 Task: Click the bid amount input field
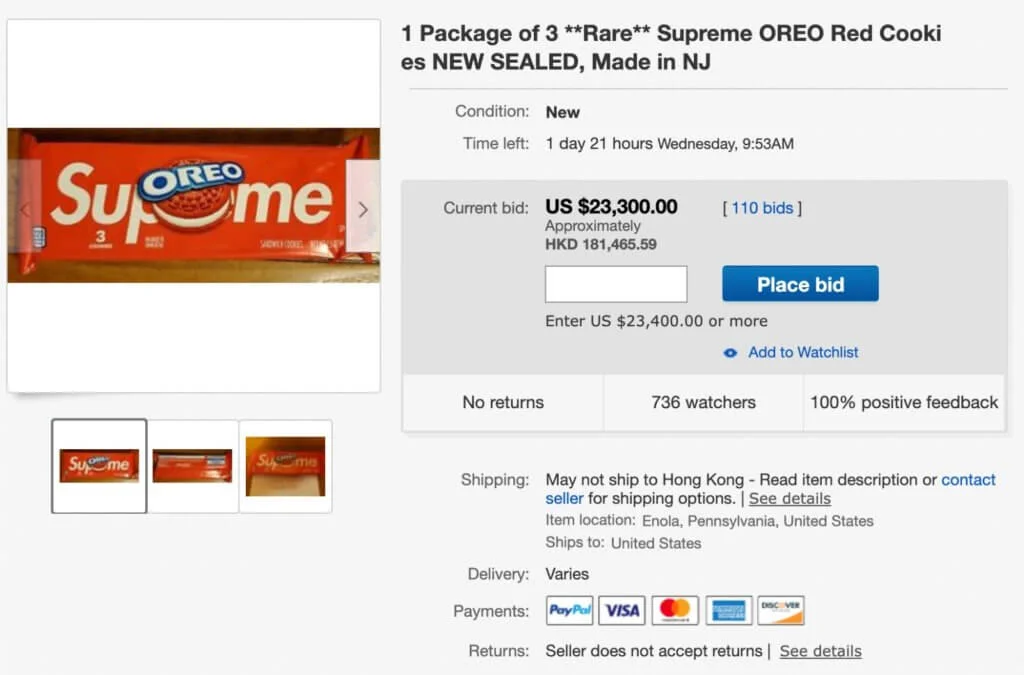click(616, 284)
